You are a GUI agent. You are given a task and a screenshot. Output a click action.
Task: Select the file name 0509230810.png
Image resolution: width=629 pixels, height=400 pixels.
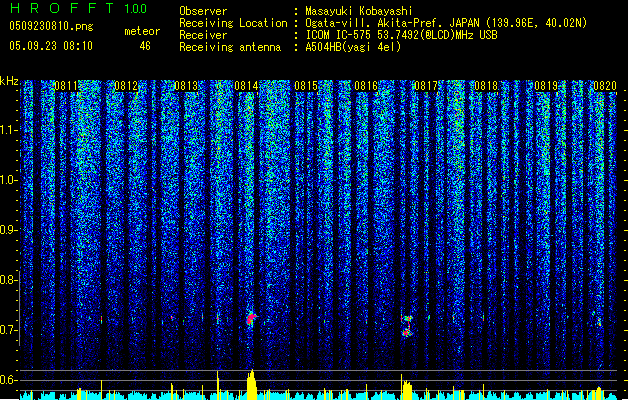pyautogui.click(x=51, y=26)
